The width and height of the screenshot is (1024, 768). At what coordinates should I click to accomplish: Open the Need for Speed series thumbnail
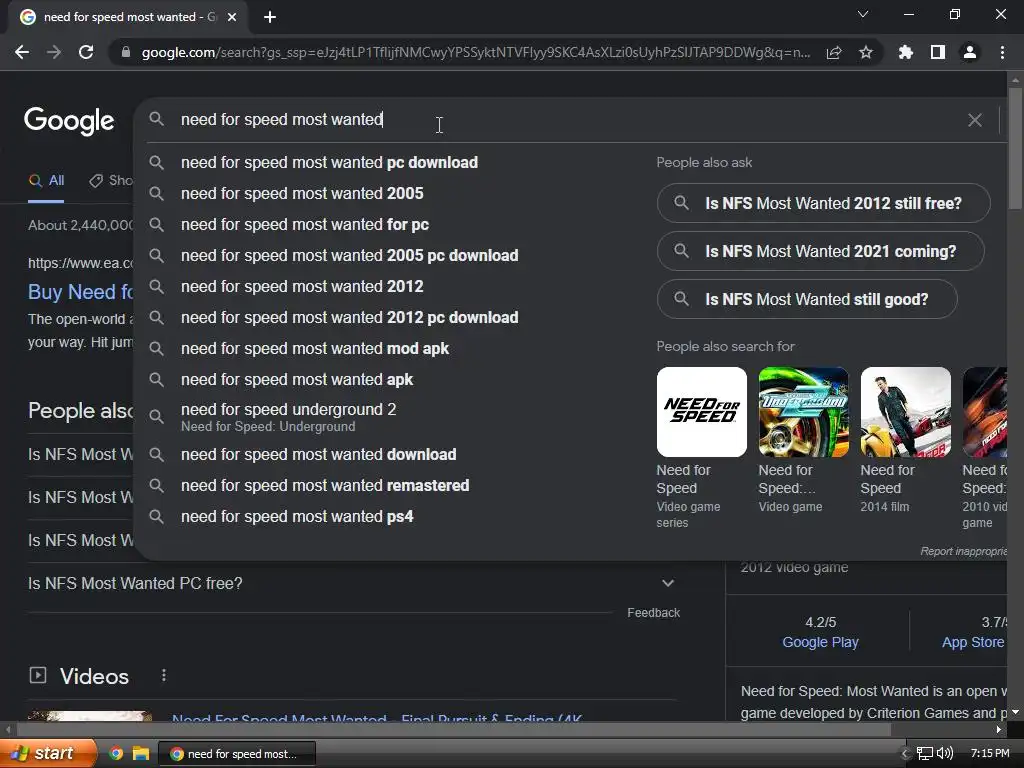tap(701, 412)
